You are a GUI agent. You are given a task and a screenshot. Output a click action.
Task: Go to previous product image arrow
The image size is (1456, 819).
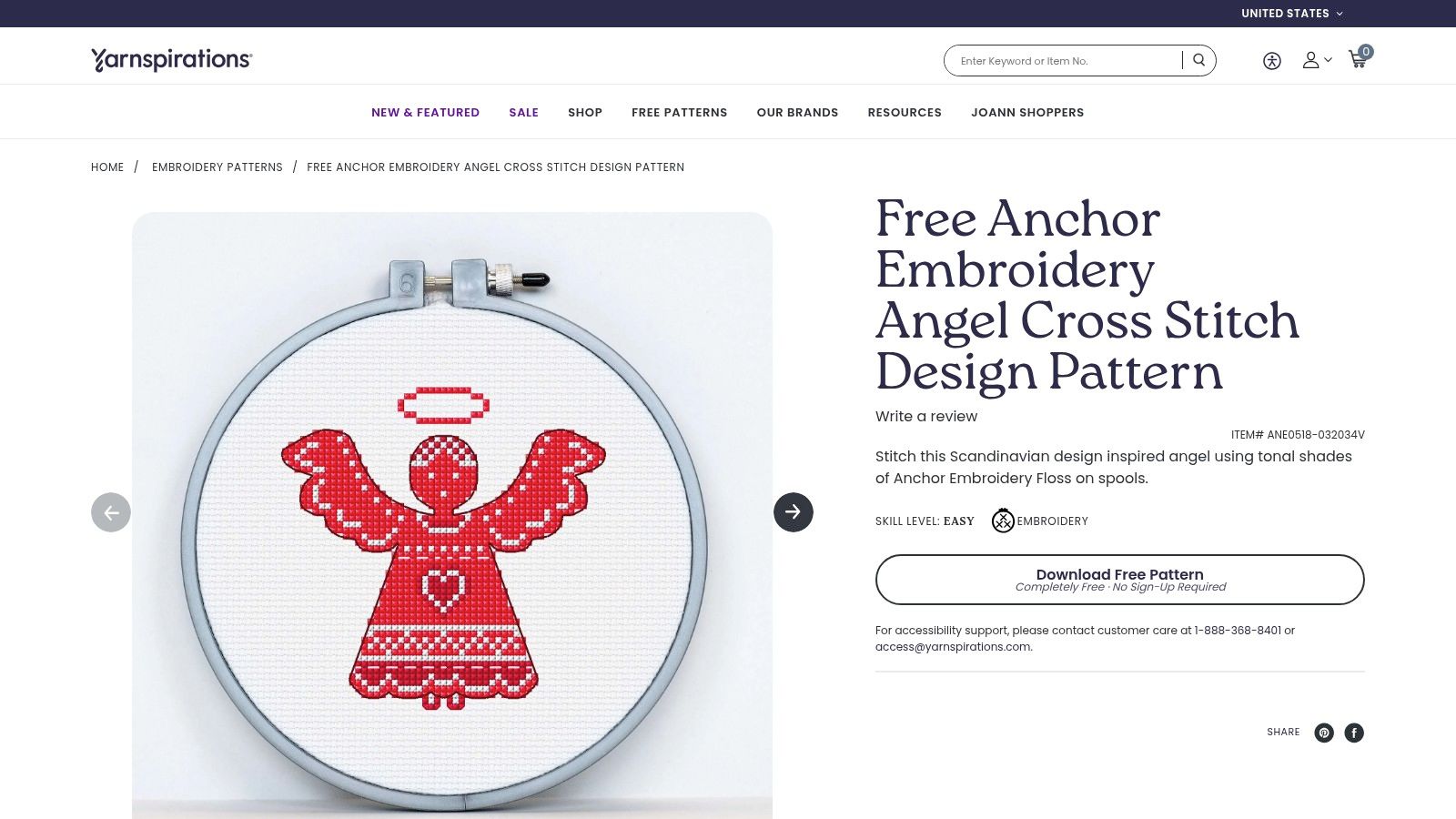coord(111,512)
